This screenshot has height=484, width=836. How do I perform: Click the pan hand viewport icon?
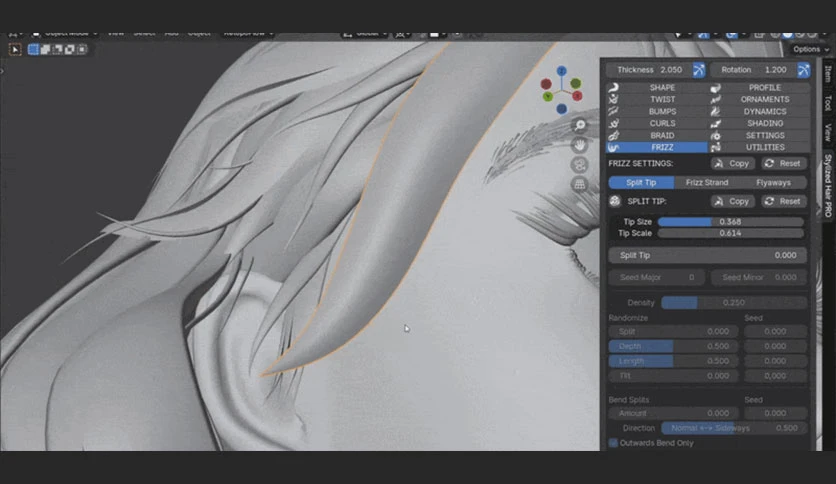tap(580, 145)
